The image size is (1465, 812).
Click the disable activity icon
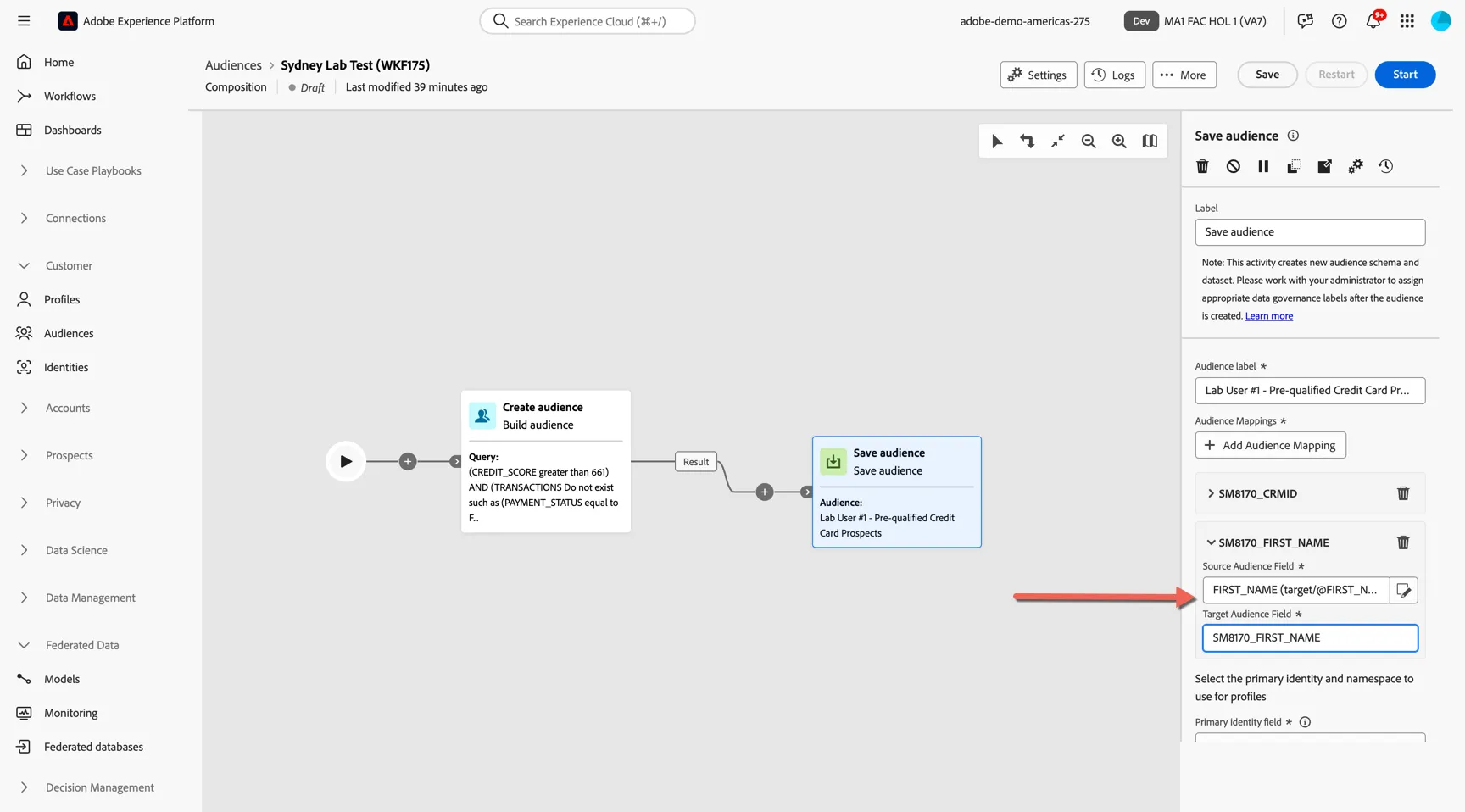pyautogui.click(x=1233, y=166)
